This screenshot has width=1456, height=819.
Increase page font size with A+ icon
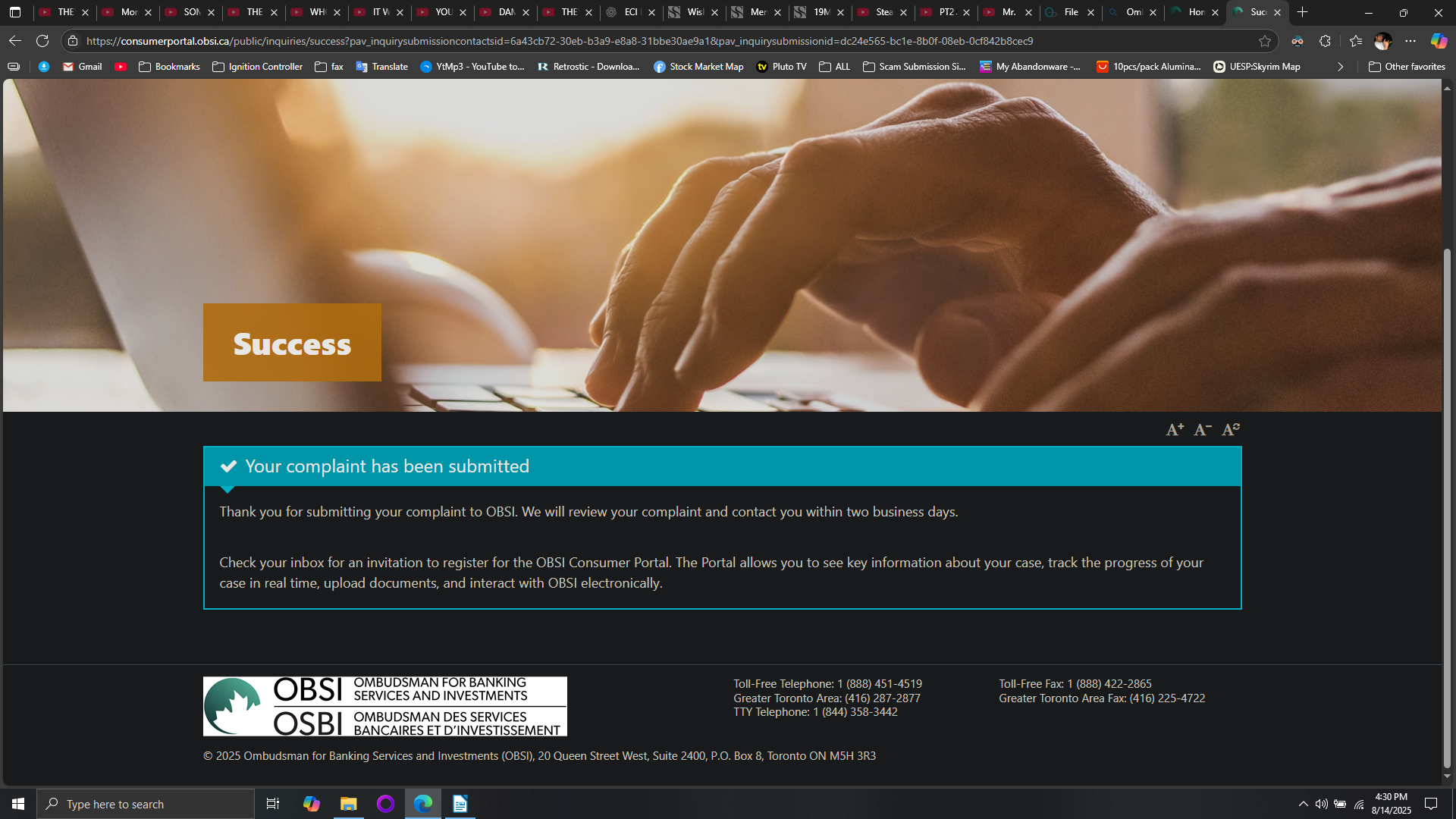click(x=1174, y=430)
